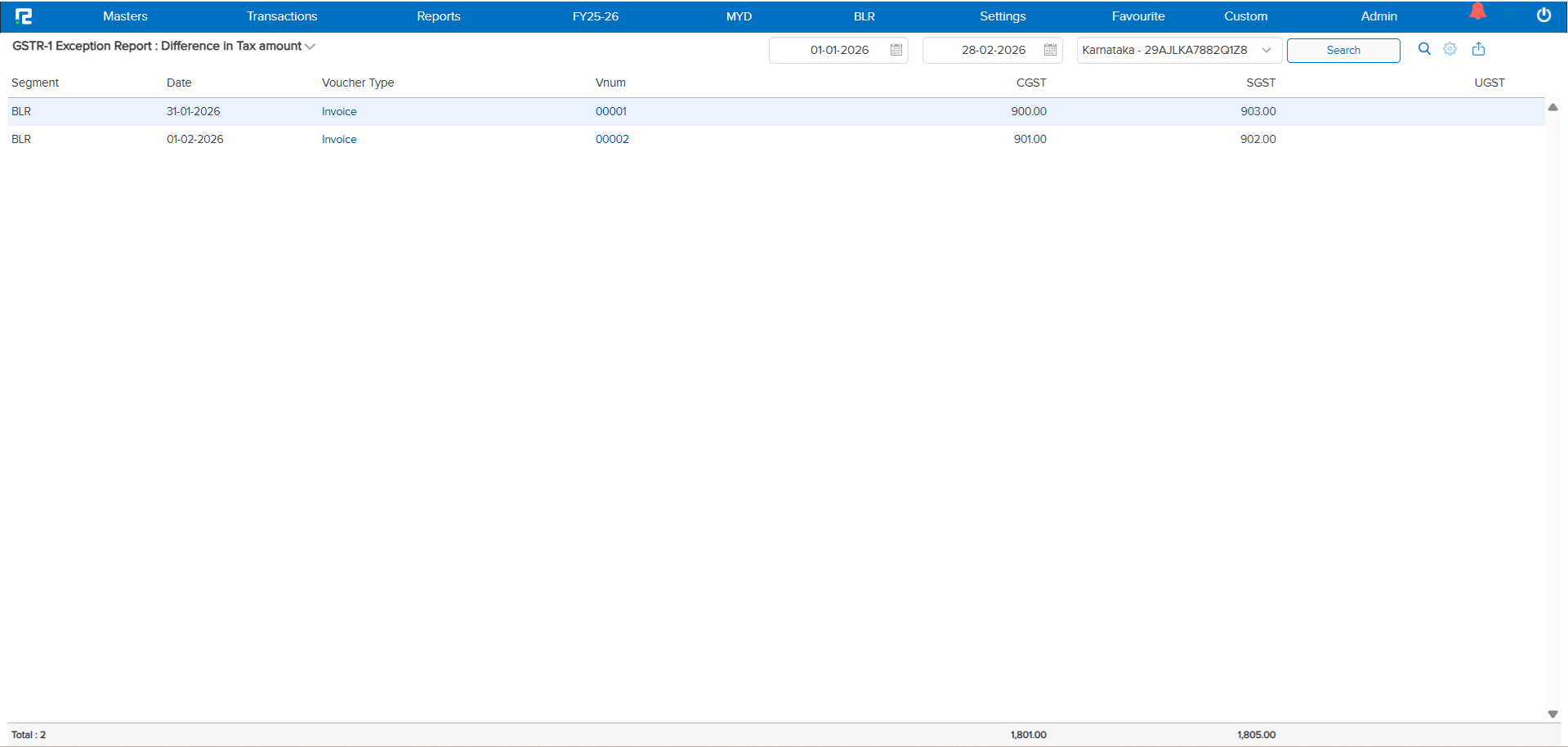Open the notifications bell

click(x=1477, y=12)
